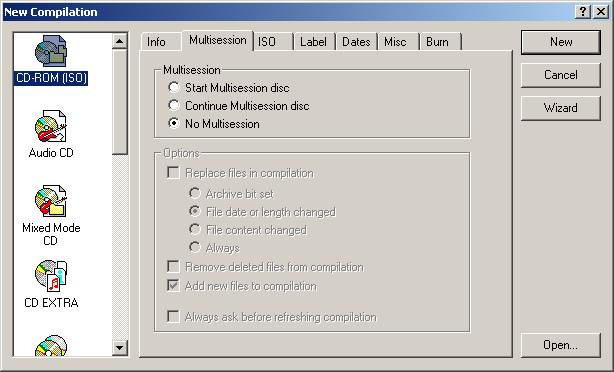Open the Dates tab
The image size is (614, 372).
pos(356,42)
